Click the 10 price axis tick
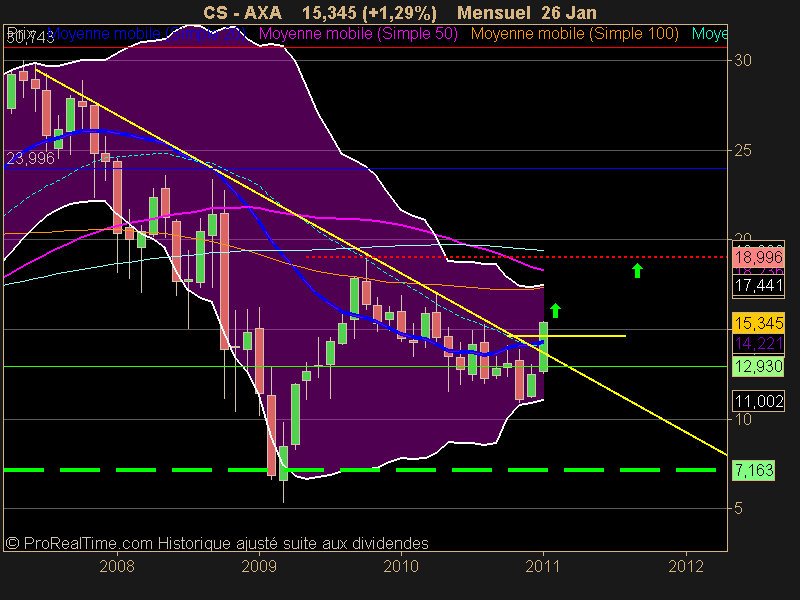Screen dimensions: 800x600 pos(743,419)
